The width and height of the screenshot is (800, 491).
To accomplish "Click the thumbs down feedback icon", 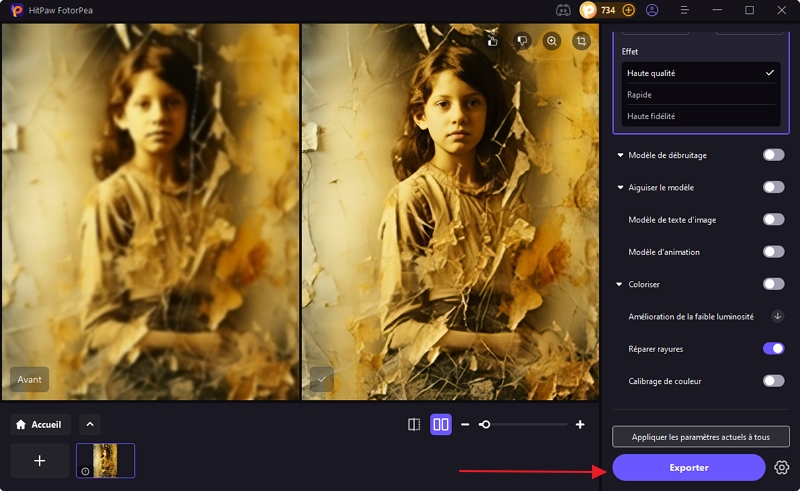I will (522, 41).
